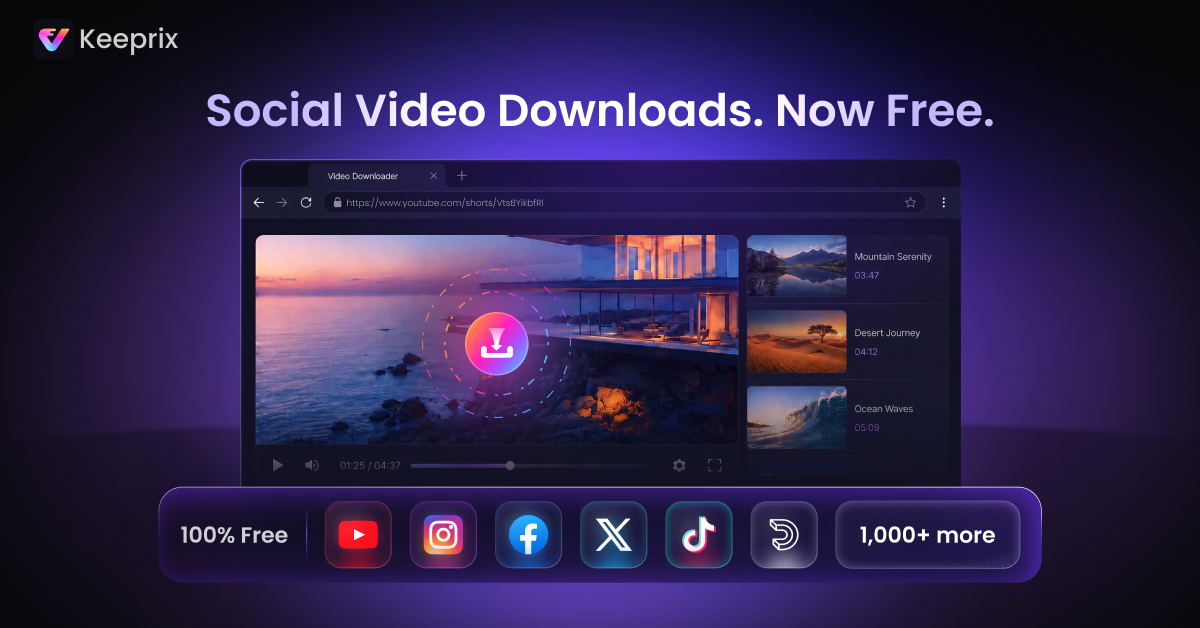The height and width of the screenshot is (628, 1200).
Task: Click the Facebook icon
Action: [x=528, y=535]
